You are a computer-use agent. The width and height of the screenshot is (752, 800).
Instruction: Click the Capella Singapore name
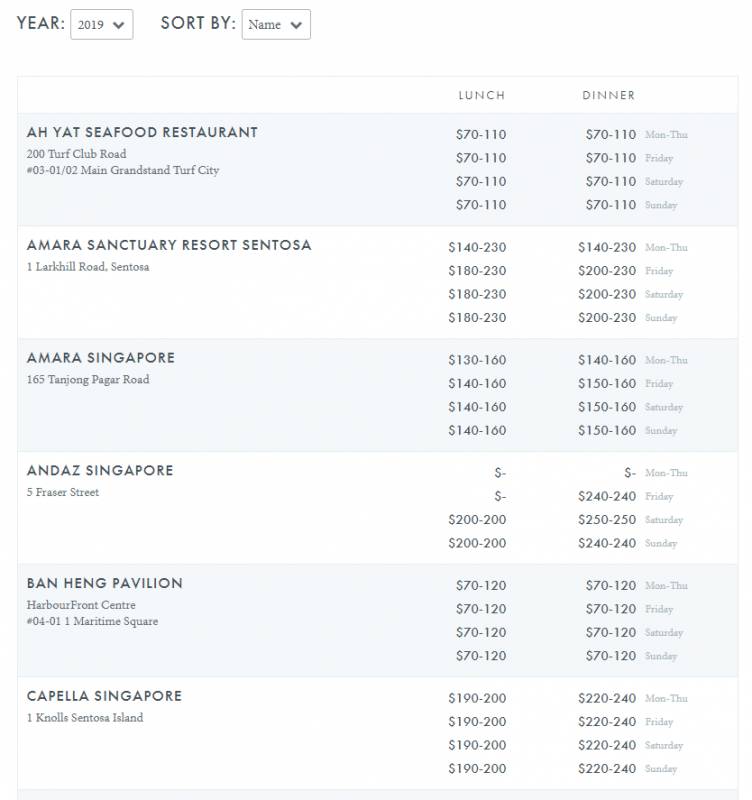pyautogui.click(x=104, y=696)
